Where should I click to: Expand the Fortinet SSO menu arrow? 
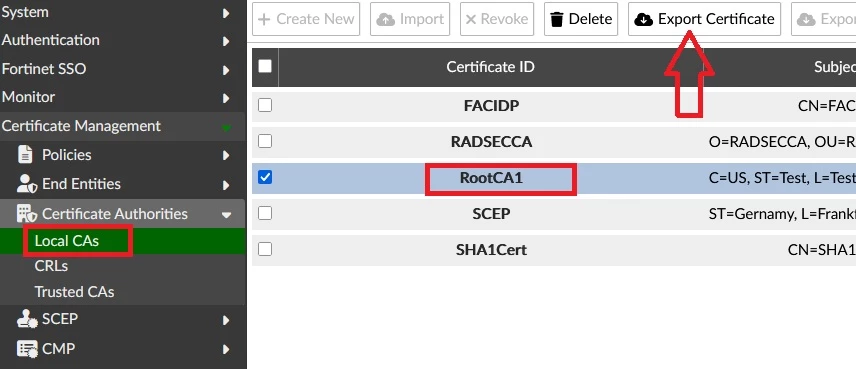click(x=226, y=70)
